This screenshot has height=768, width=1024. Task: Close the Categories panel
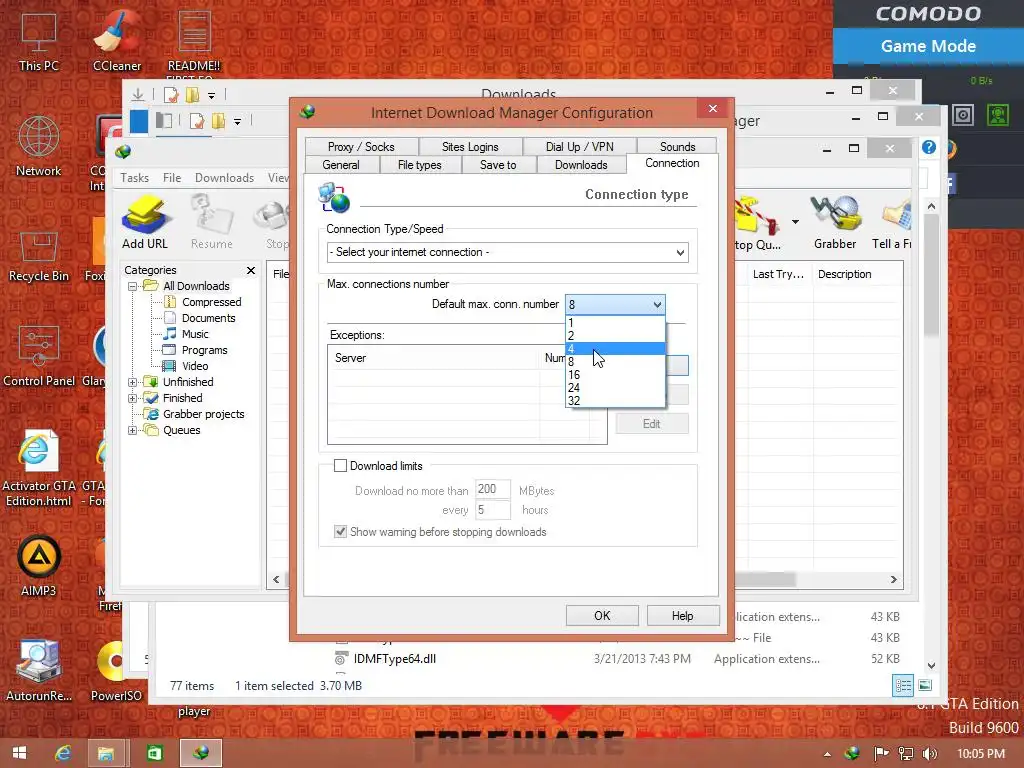pos(251,270)
